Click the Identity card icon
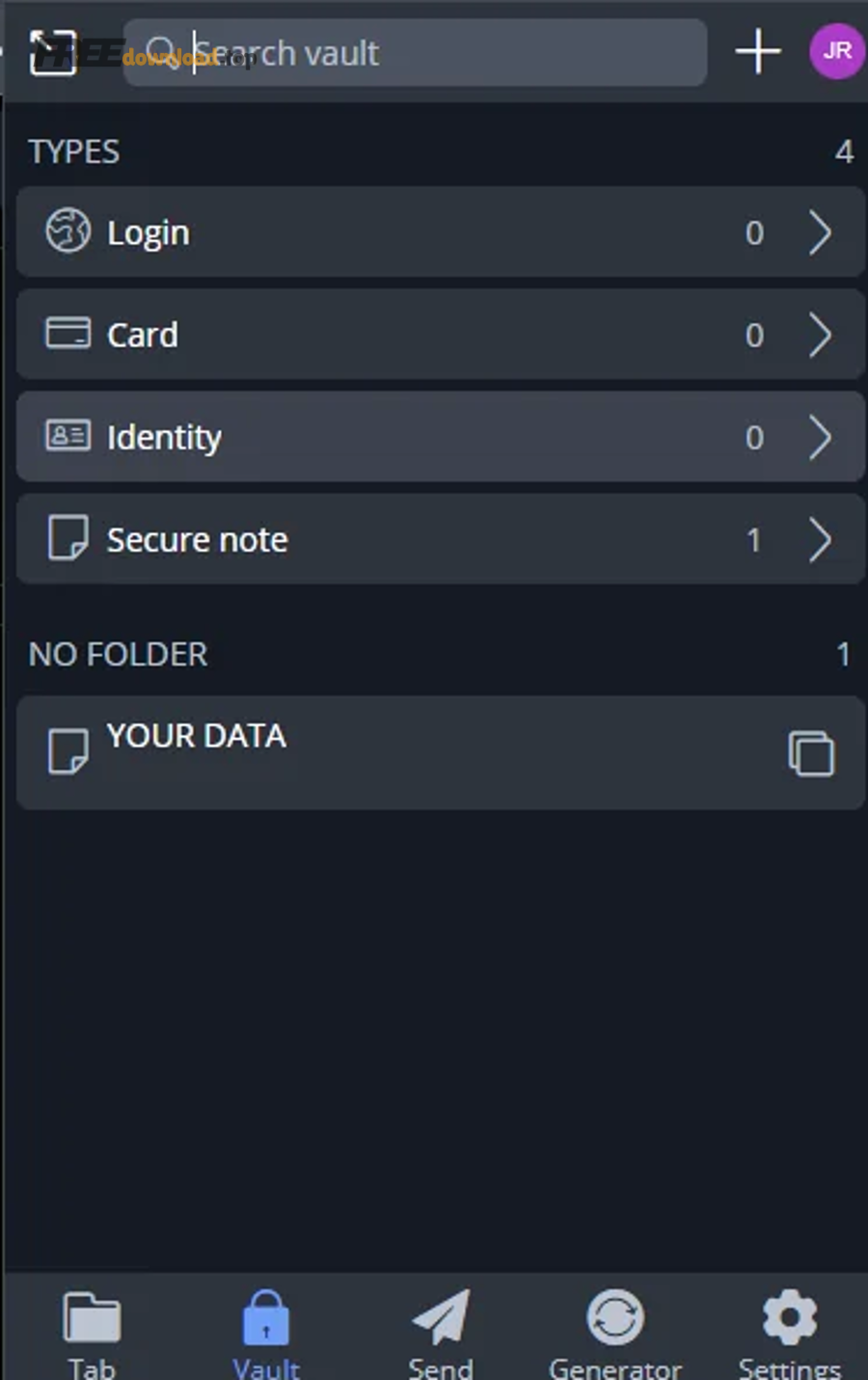 point(68,436)
